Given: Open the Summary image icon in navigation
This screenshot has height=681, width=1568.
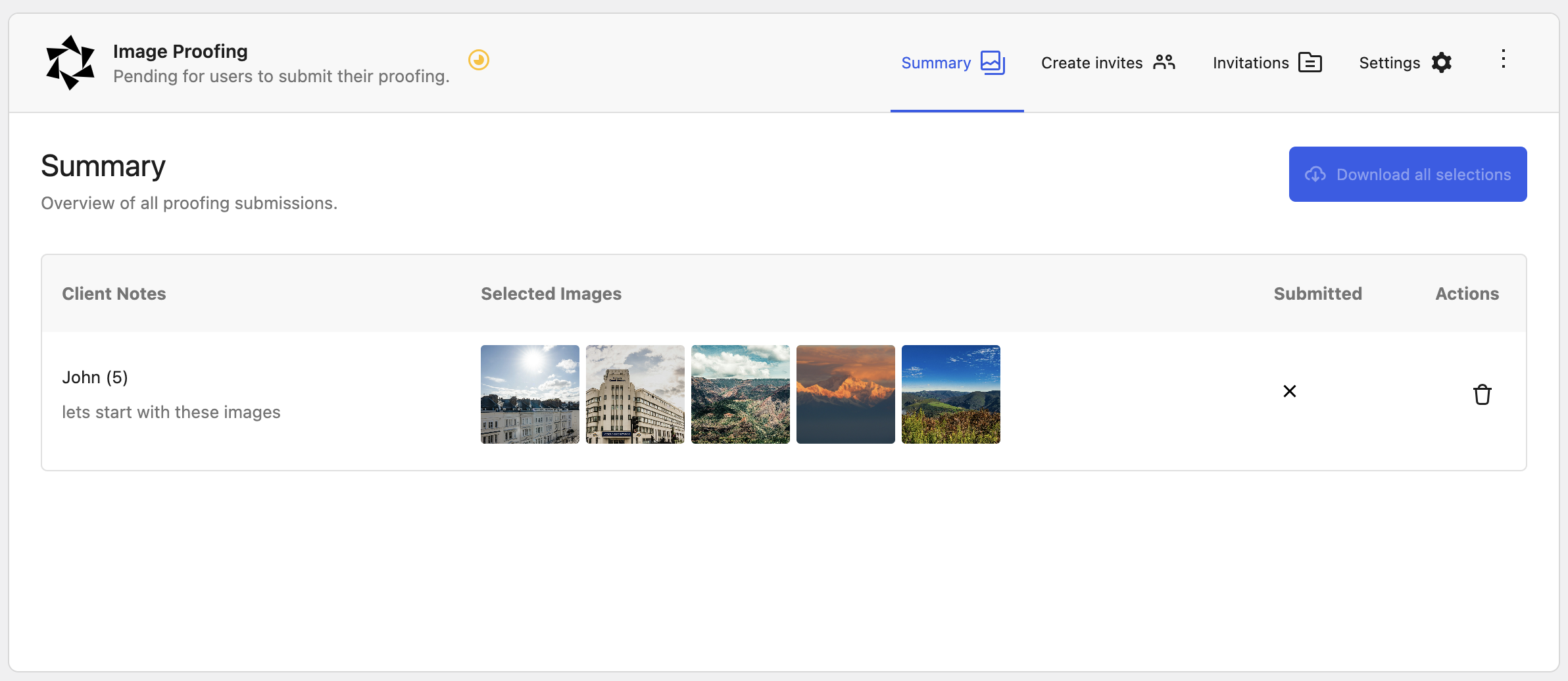Looking at the screenshot, I should 991,62.
